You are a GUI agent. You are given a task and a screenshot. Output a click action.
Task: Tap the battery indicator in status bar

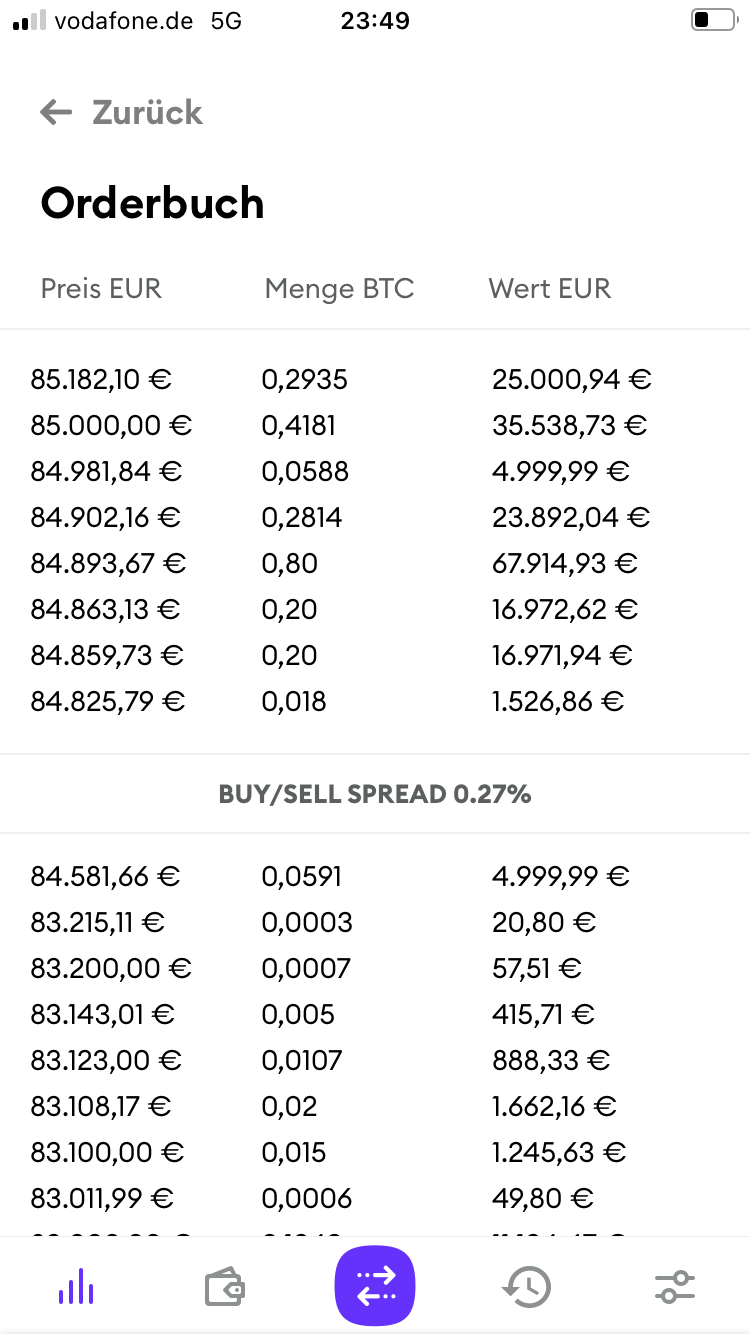tap(712, 21)
